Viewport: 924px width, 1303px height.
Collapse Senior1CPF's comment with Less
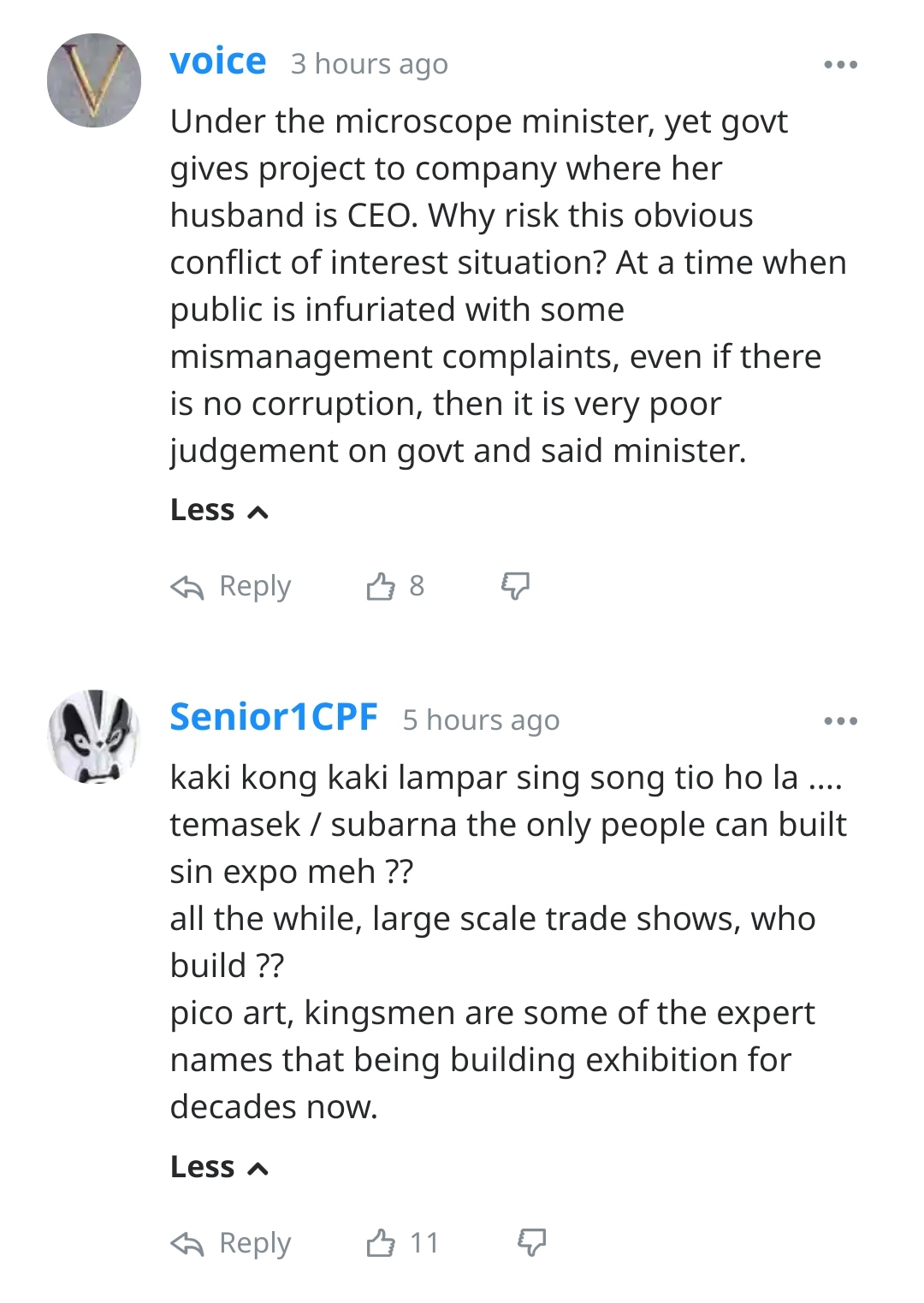[x=219, y=1167]
